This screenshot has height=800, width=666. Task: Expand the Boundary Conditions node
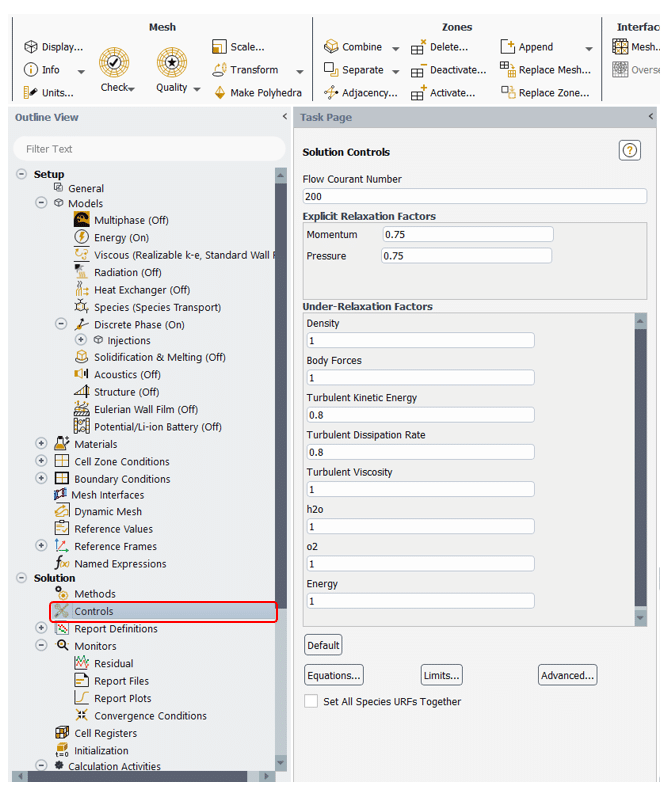pyautogui.click(x=41, y=479)
